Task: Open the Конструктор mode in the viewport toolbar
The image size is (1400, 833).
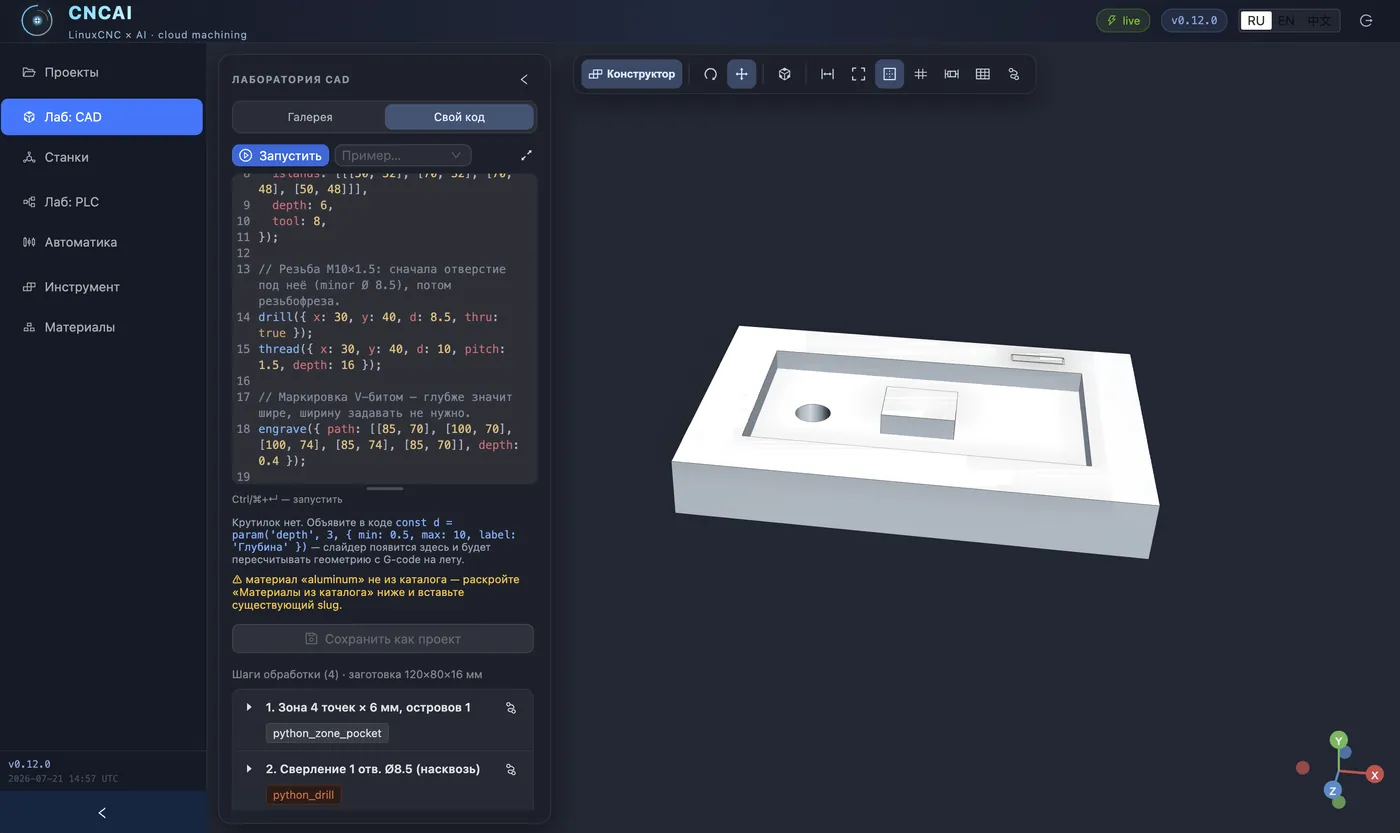Action: tap(632, 74)
